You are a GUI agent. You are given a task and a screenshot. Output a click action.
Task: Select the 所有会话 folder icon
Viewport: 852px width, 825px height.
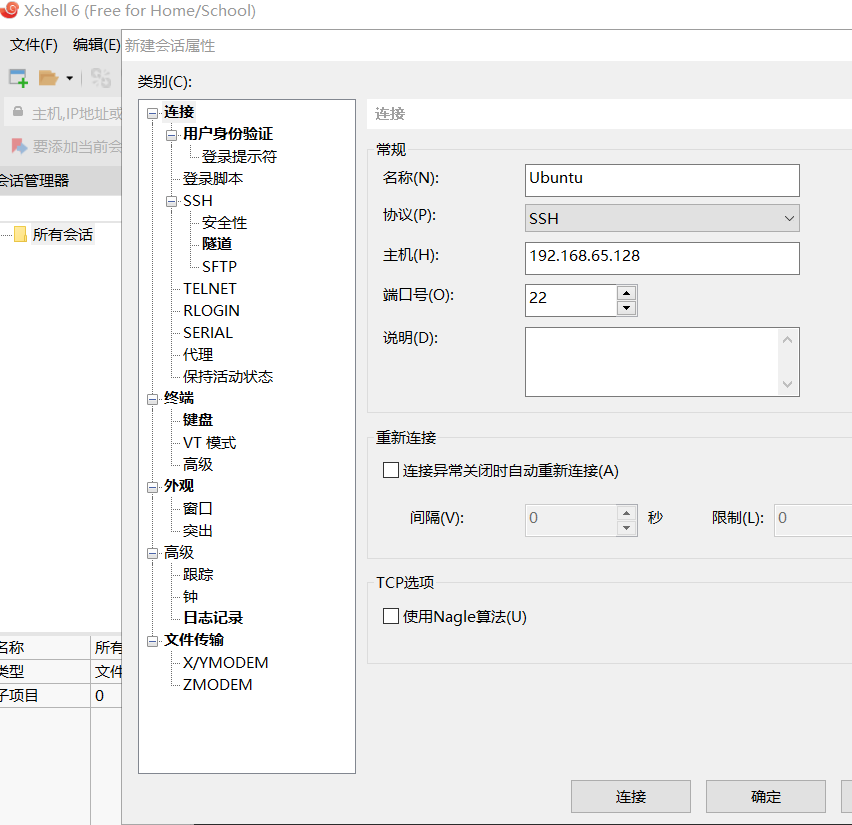20,234
